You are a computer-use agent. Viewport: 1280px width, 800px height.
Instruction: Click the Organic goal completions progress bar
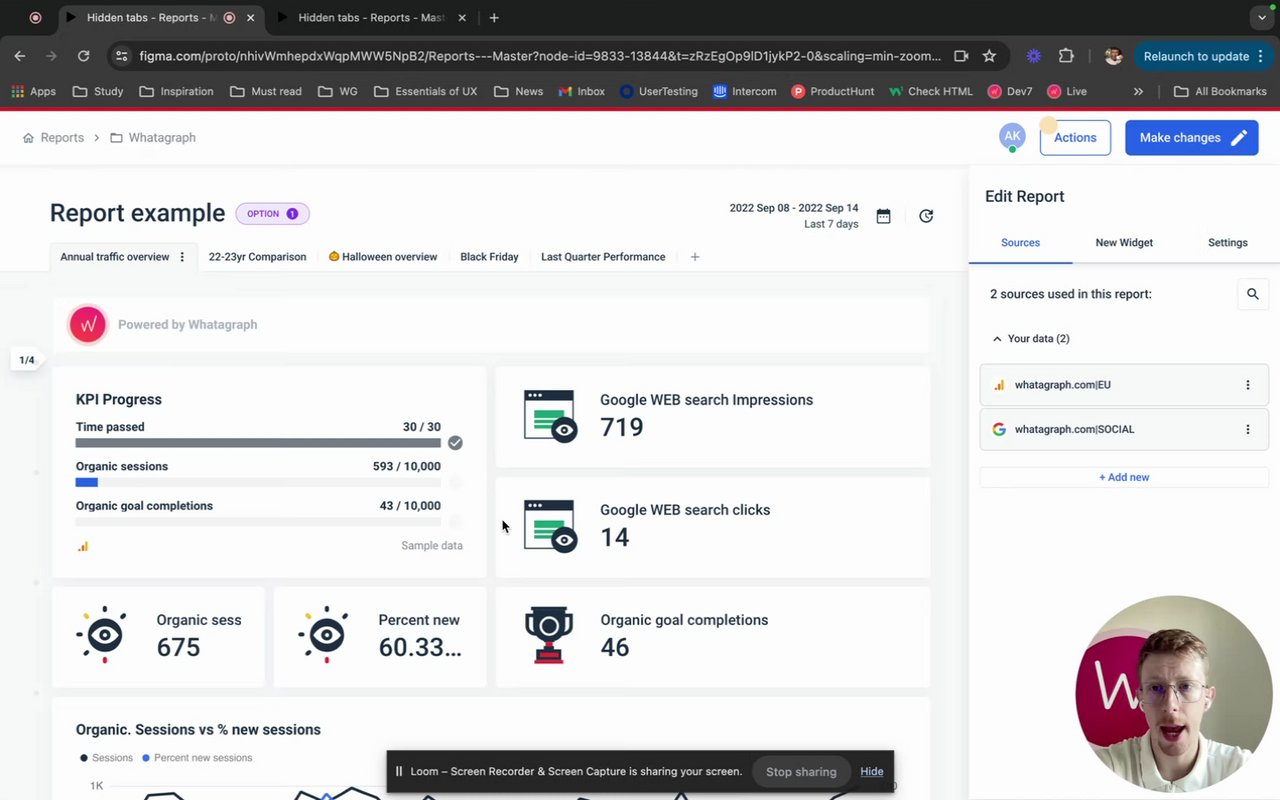pyautogui.click(x=258, y=521)
